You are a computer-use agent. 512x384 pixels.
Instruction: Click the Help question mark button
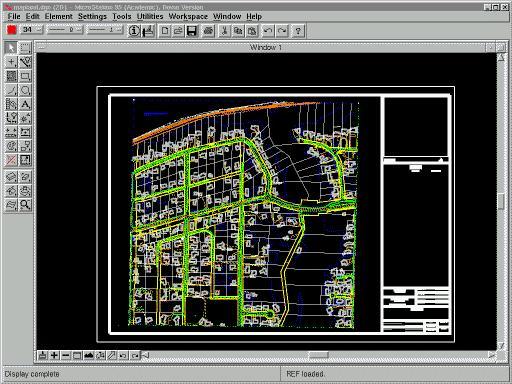coord(298,31)
